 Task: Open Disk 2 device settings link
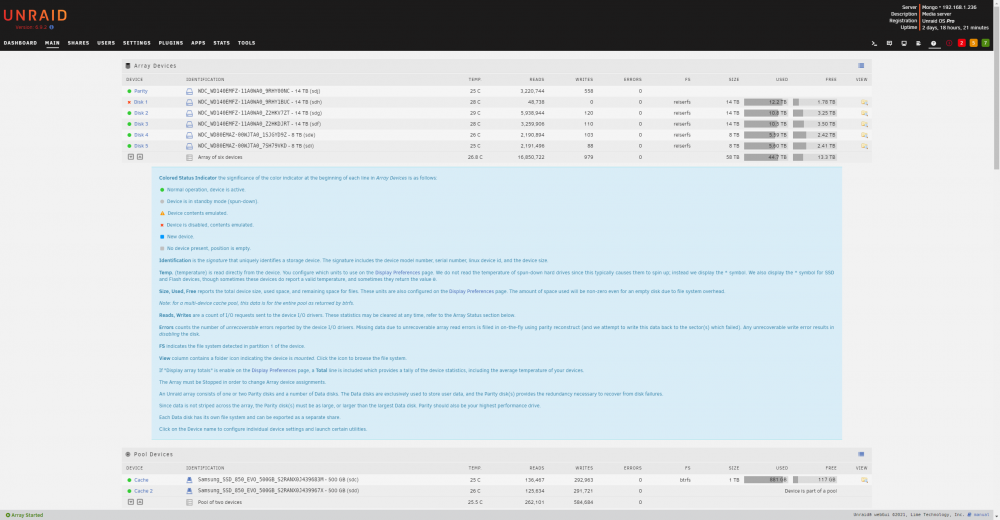coord(140,113)
